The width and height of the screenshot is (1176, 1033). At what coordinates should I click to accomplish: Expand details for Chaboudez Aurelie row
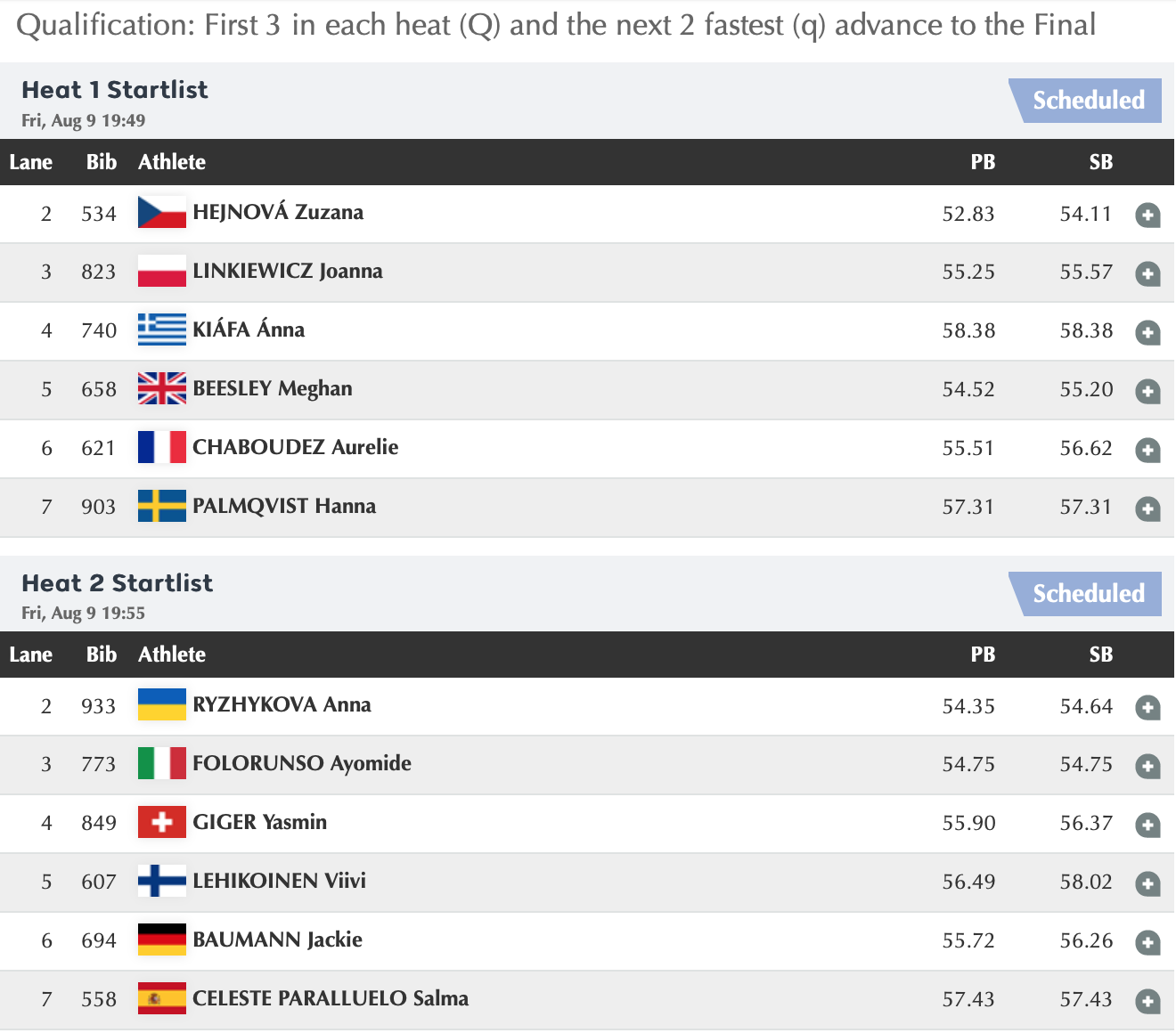pos(1147,451)
